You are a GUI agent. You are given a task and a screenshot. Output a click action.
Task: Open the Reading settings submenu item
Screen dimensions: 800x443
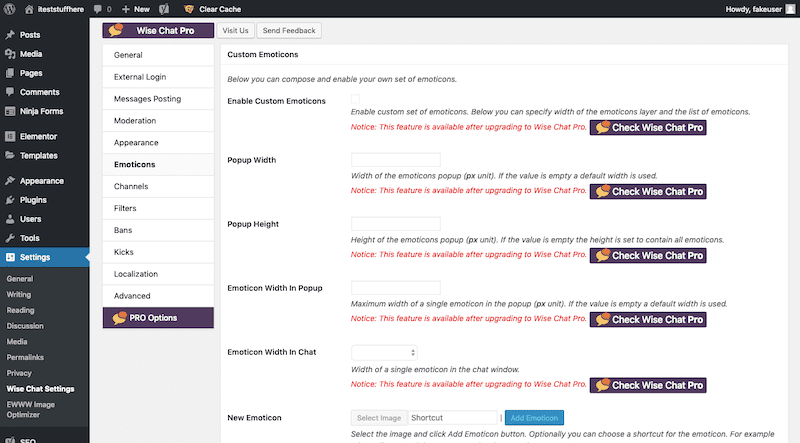(x=20, y=310)
